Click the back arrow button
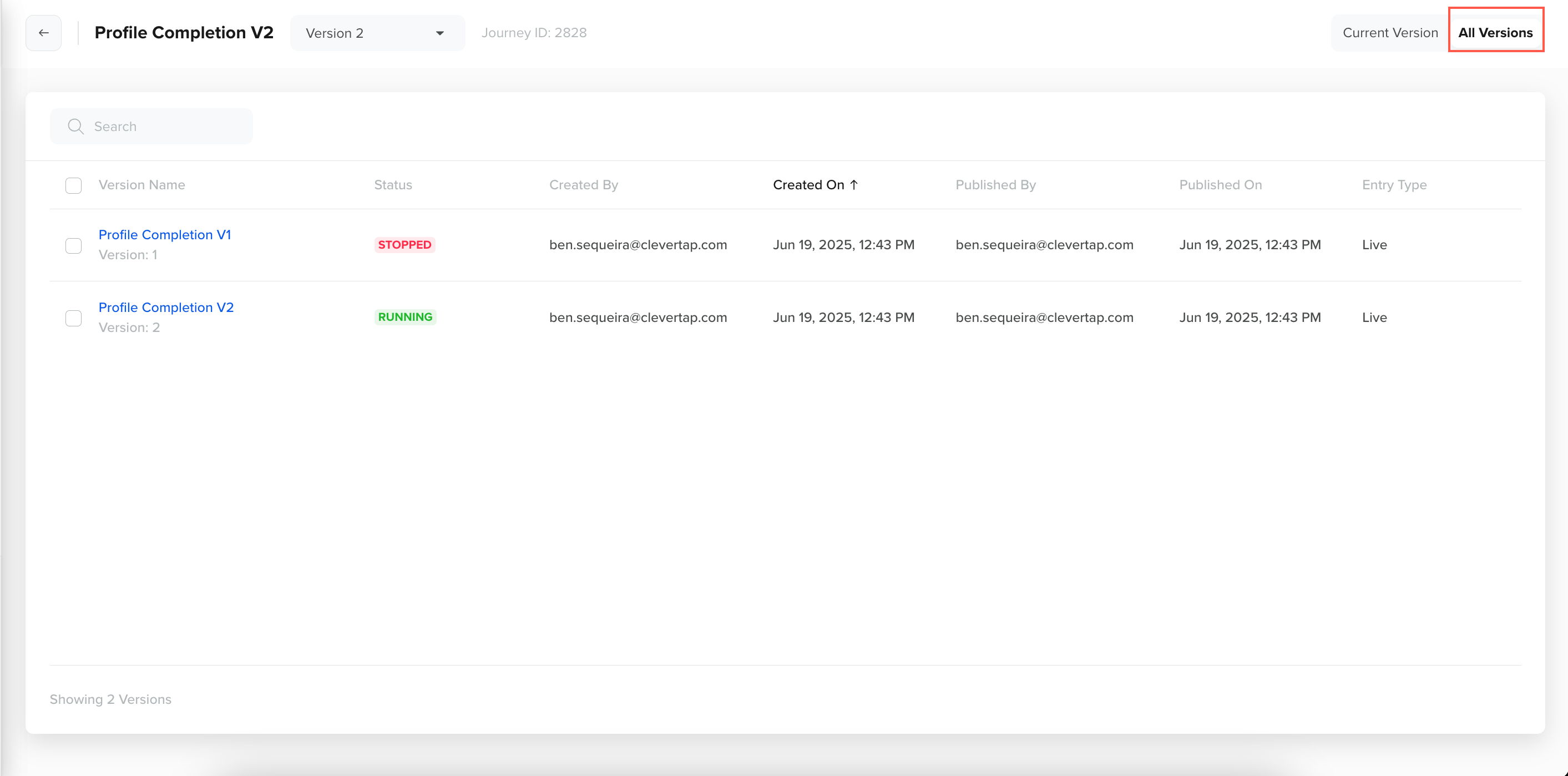 click(43, 33)
